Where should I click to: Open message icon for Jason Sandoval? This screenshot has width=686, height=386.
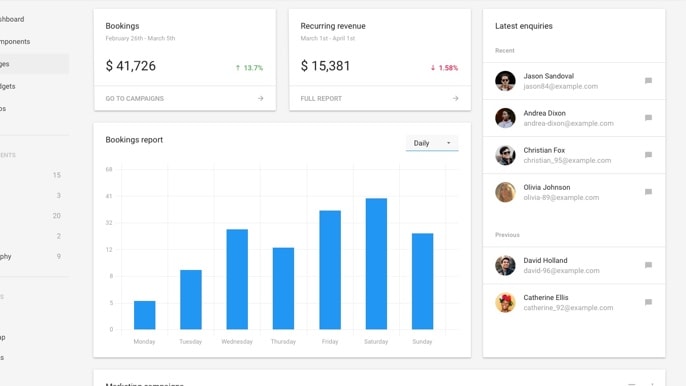click(x=648, y=81)
